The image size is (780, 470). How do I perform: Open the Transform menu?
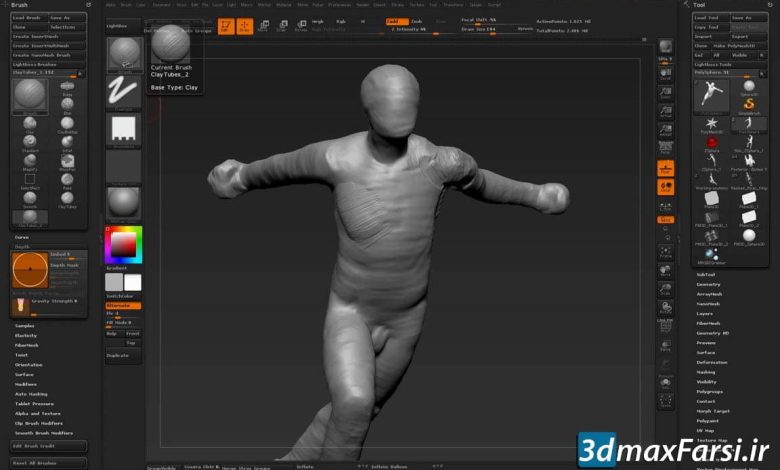453,4
